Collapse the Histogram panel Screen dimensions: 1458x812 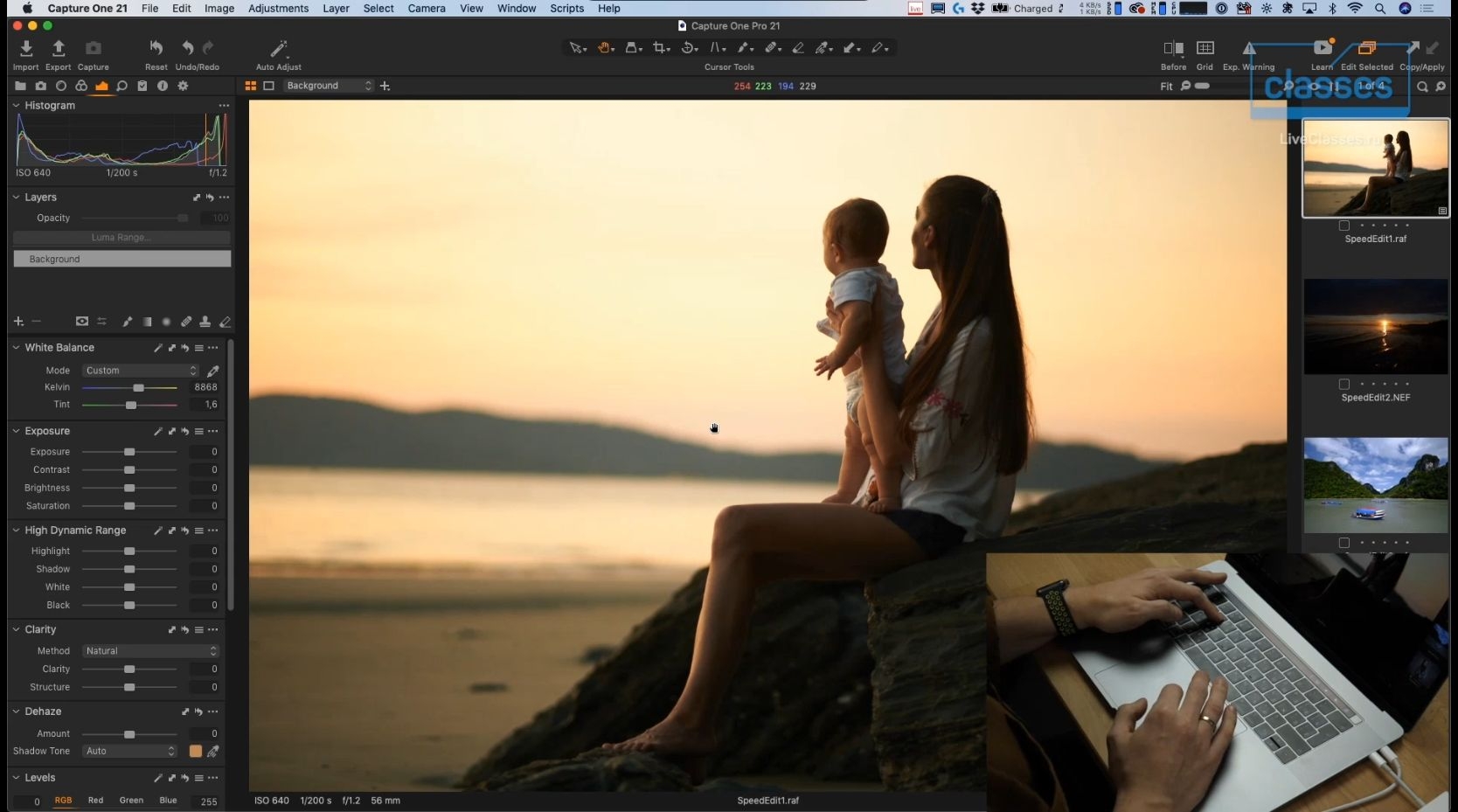click(16, 106)
